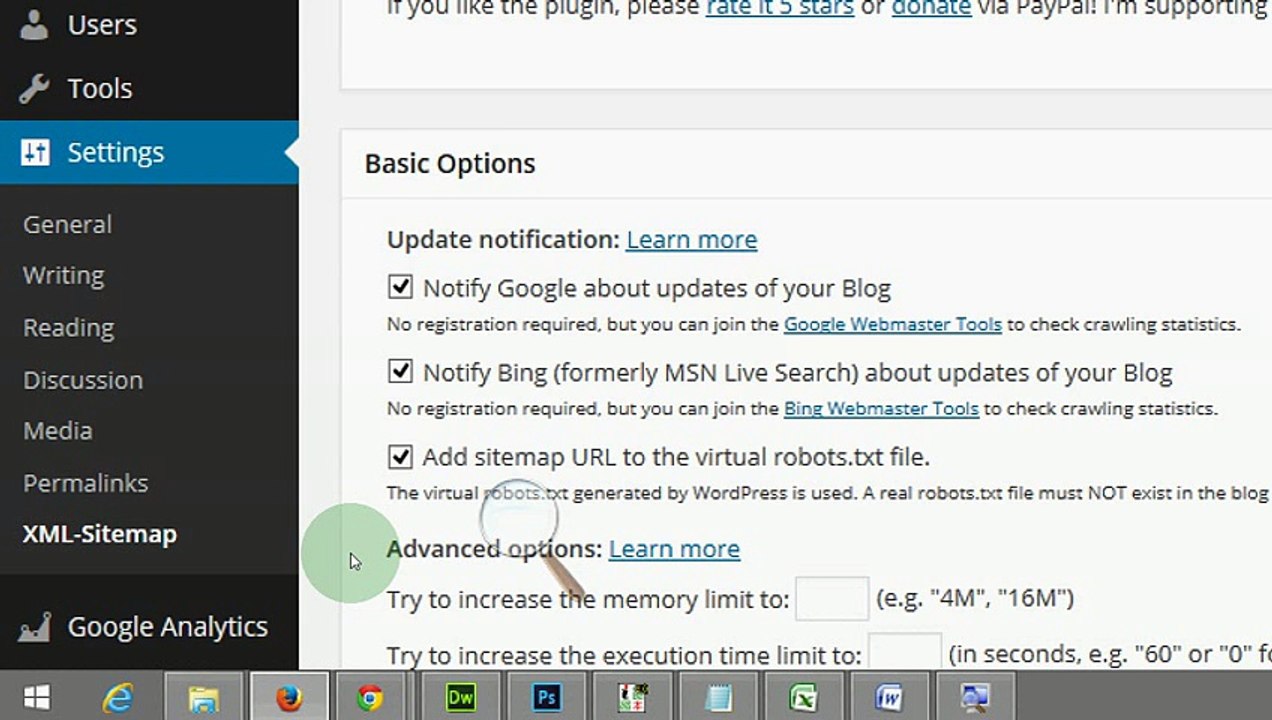The height and width of the screenshot is (720, 1272).
Task: Open Learn more next to Update notification
Action: tap(691, 240)
